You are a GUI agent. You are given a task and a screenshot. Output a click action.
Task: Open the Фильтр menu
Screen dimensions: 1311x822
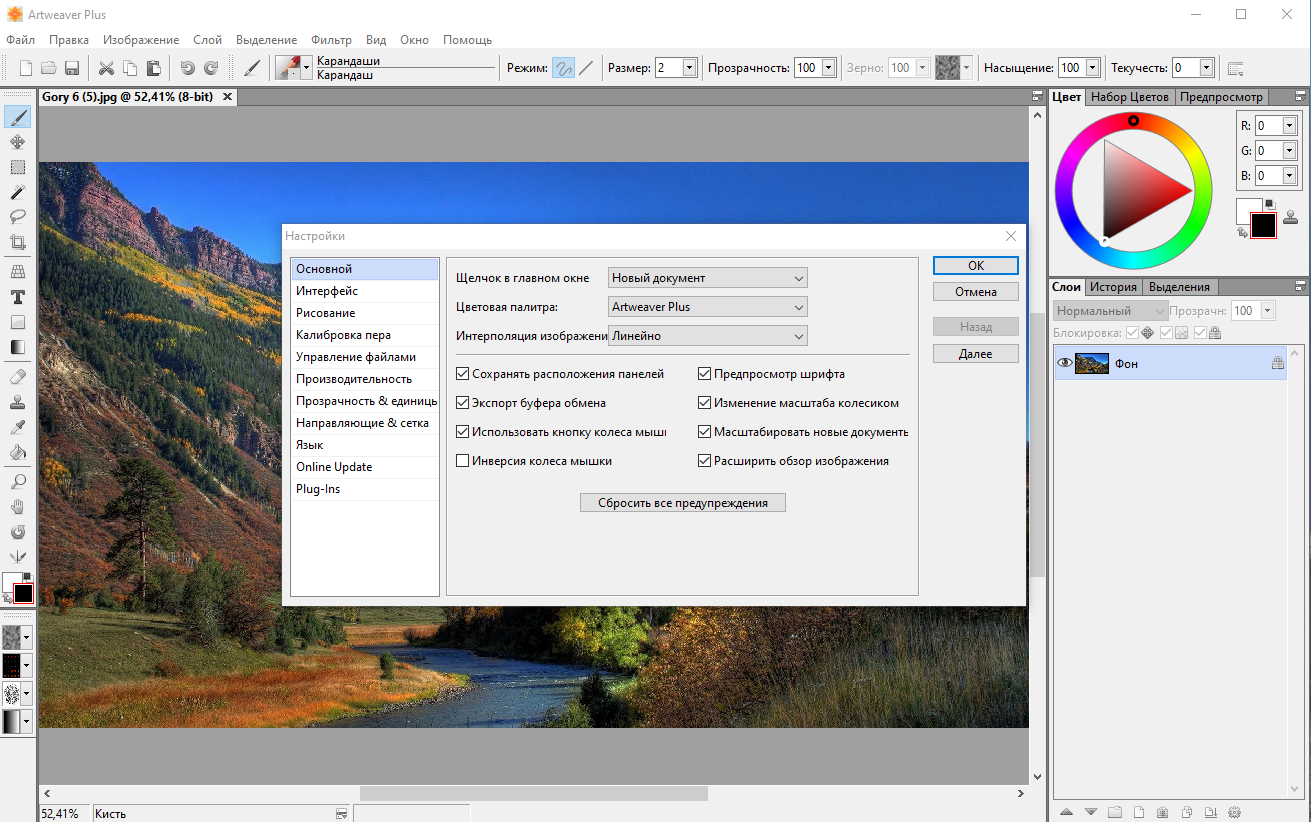pyautogui.click(x=331, y=40)
